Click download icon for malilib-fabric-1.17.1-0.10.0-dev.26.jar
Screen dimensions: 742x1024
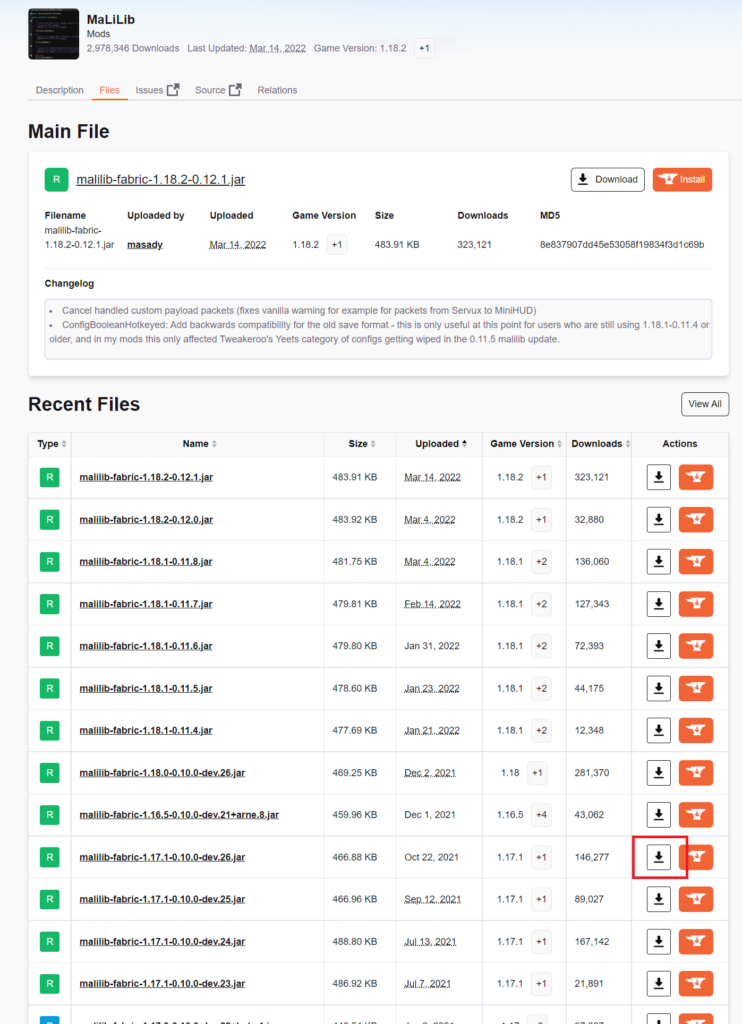point(658,857)
